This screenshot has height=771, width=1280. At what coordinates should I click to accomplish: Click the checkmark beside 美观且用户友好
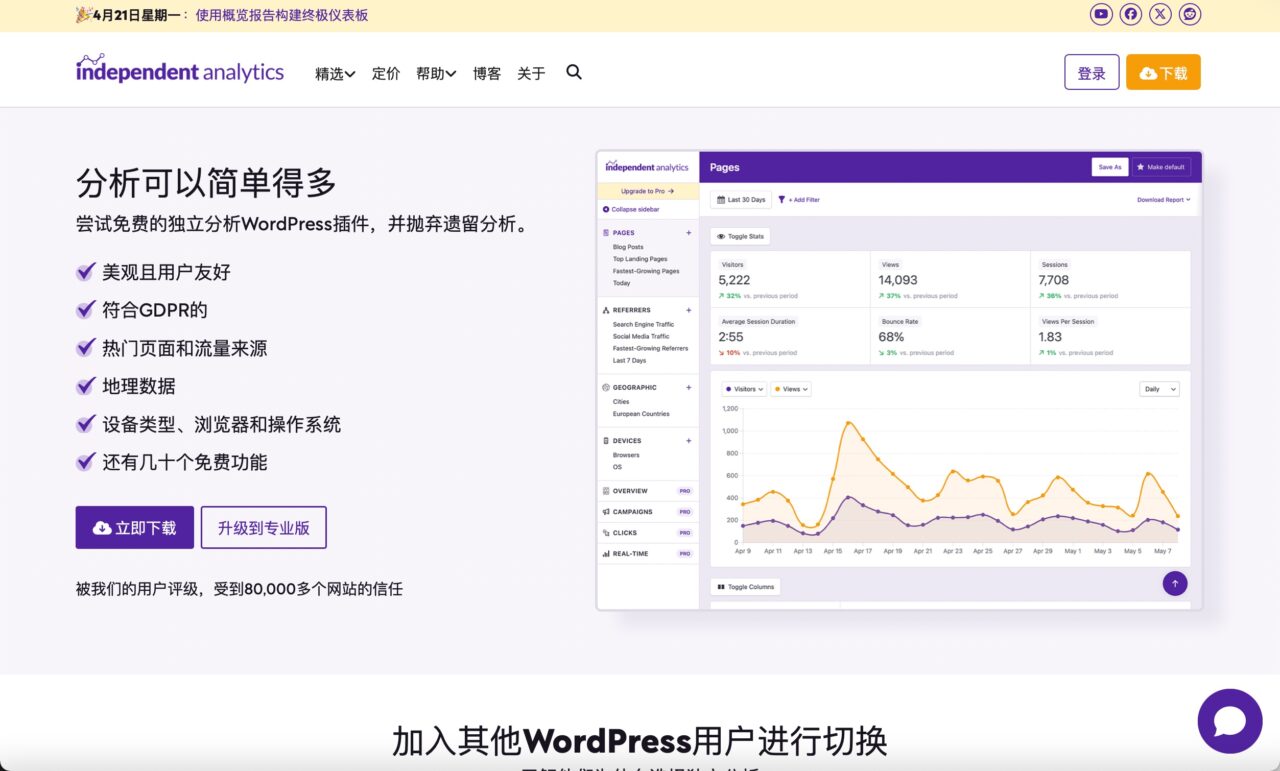[86, 271]
